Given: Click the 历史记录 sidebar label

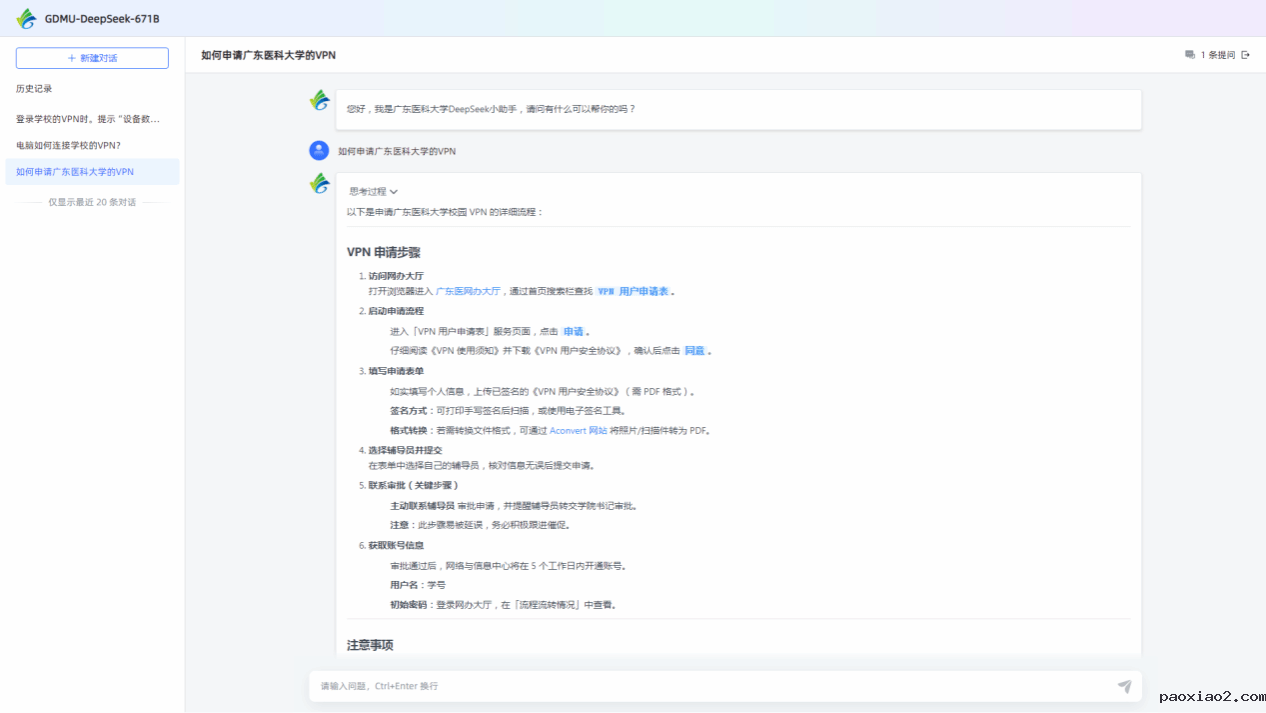Looking at the screenshot, I should 34,89.
